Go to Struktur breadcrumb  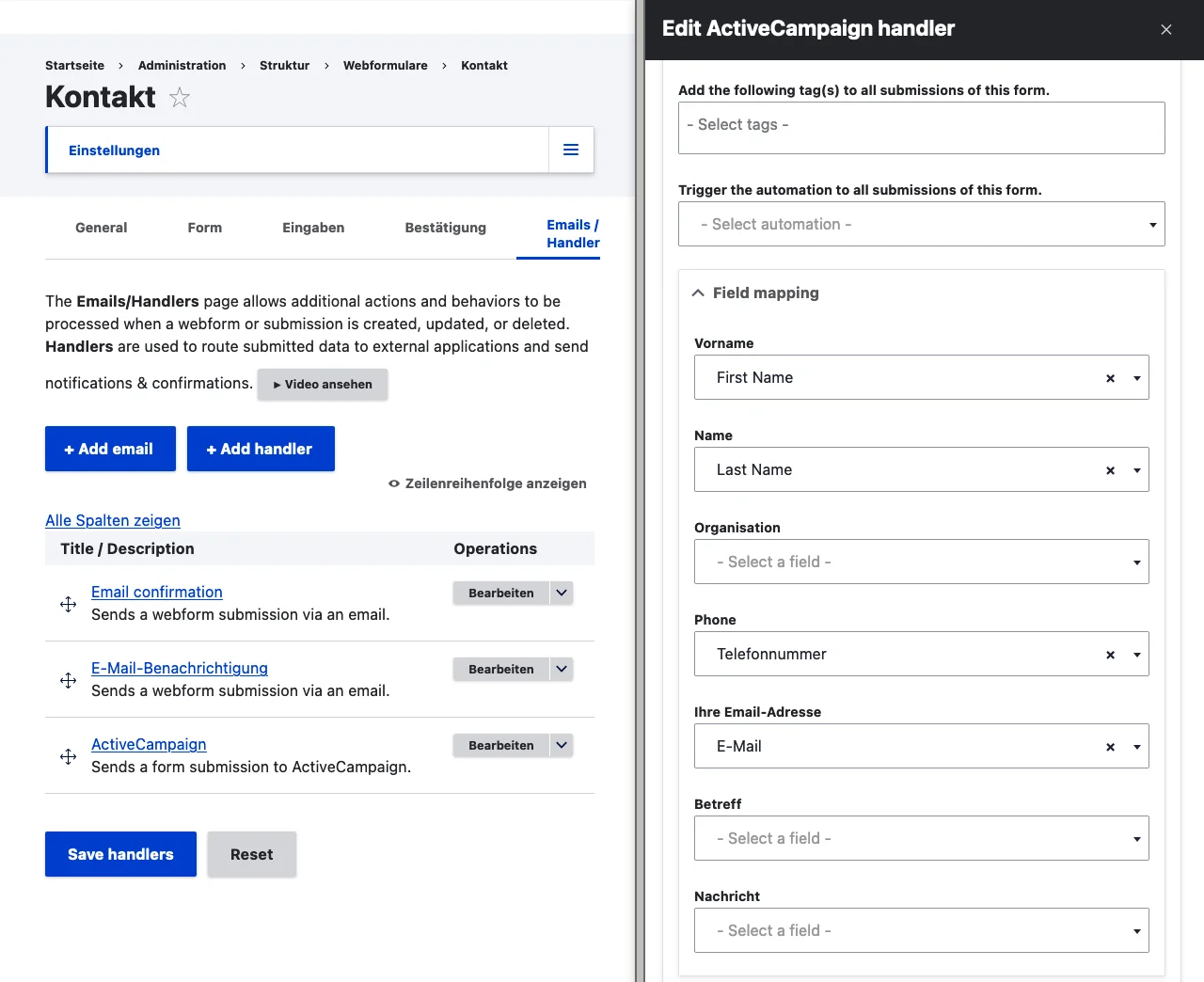[284, 65]
